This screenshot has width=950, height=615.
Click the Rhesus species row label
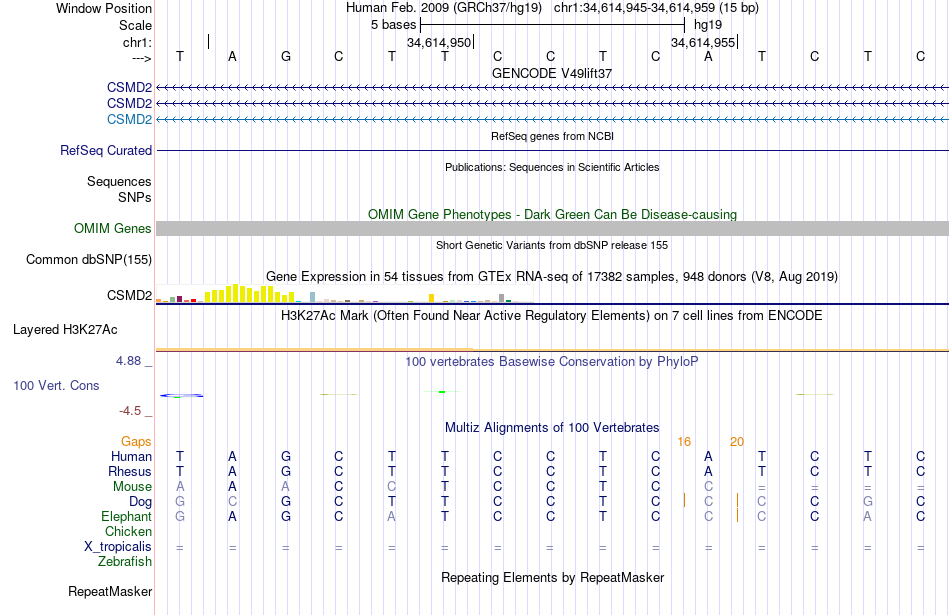coord(130,471)
